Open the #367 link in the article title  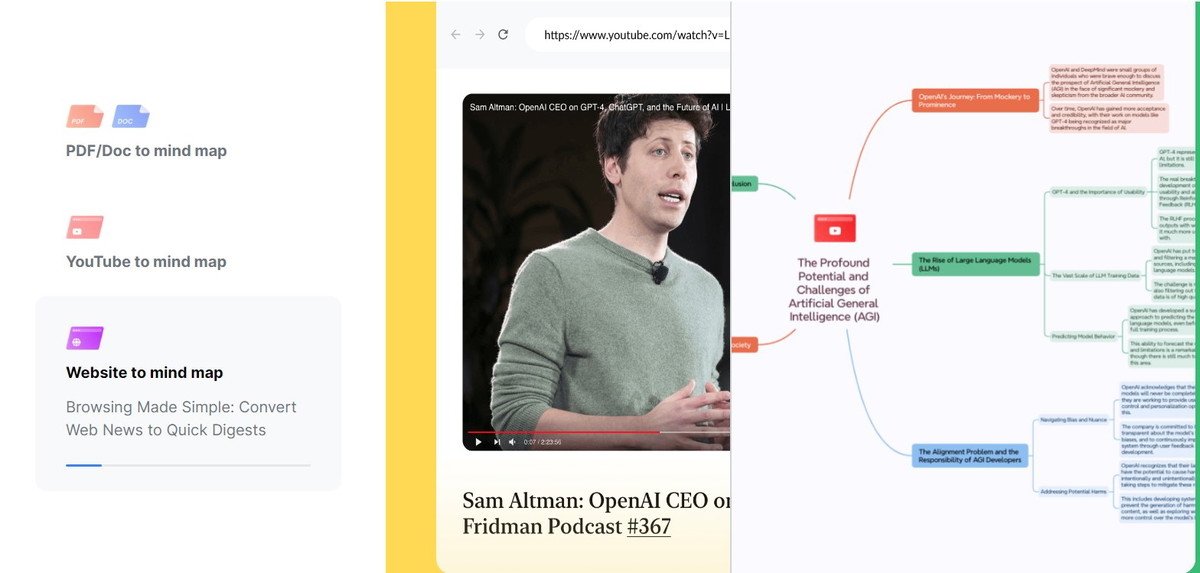(649, 526)
